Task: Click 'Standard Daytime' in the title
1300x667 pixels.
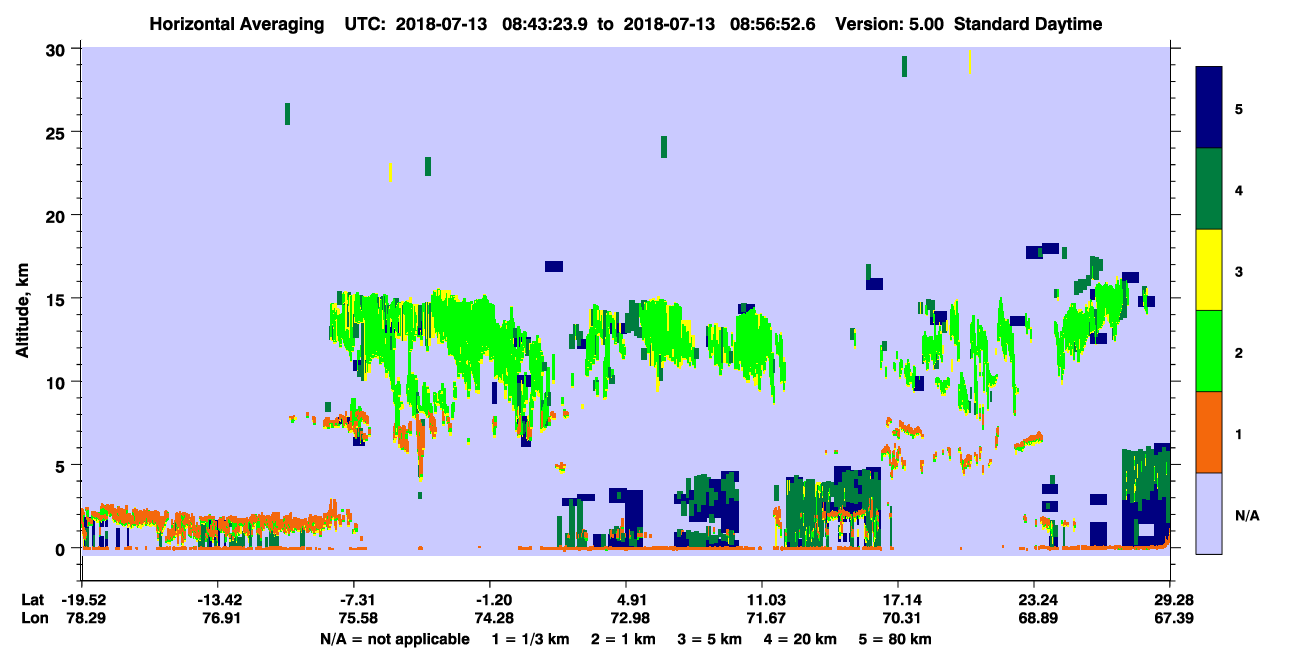Action: [1028, 24]
